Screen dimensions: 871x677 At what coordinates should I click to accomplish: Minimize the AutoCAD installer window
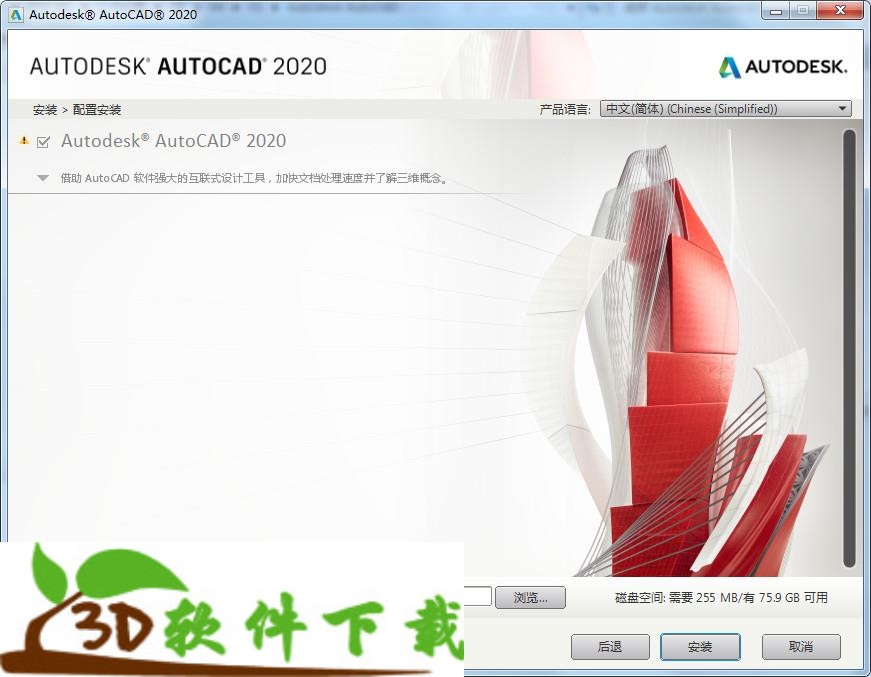click(776, 11)
